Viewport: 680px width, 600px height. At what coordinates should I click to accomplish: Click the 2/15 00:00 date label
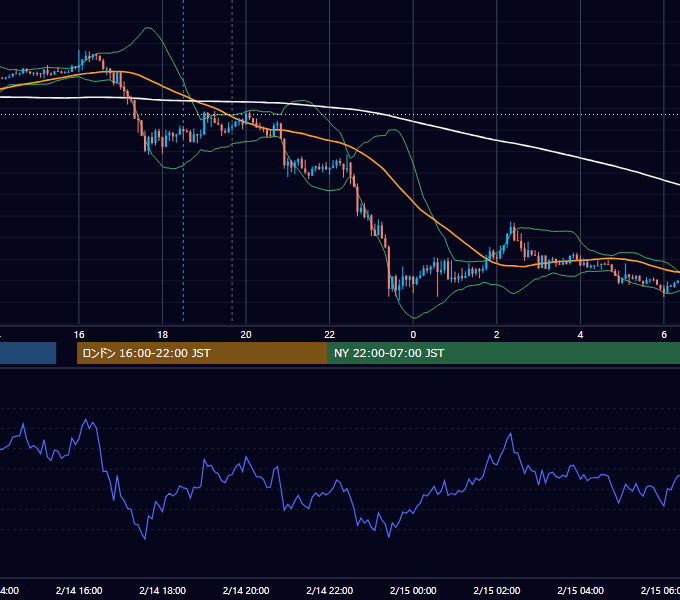tap(413, 590)
